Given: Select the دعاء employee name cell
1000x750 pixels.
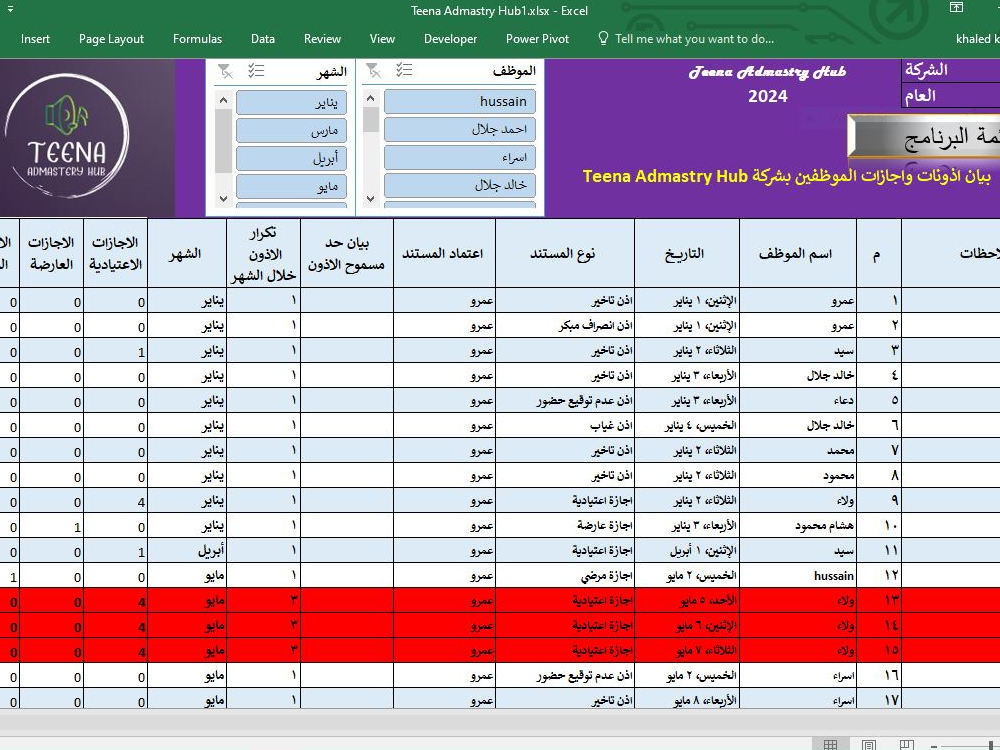Looking at the screenshot, I should (x=798, y=401).
